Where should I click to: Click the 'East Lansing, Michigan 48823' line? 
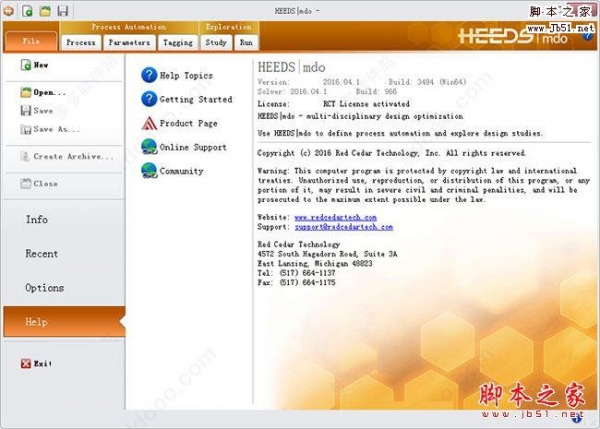315,263
